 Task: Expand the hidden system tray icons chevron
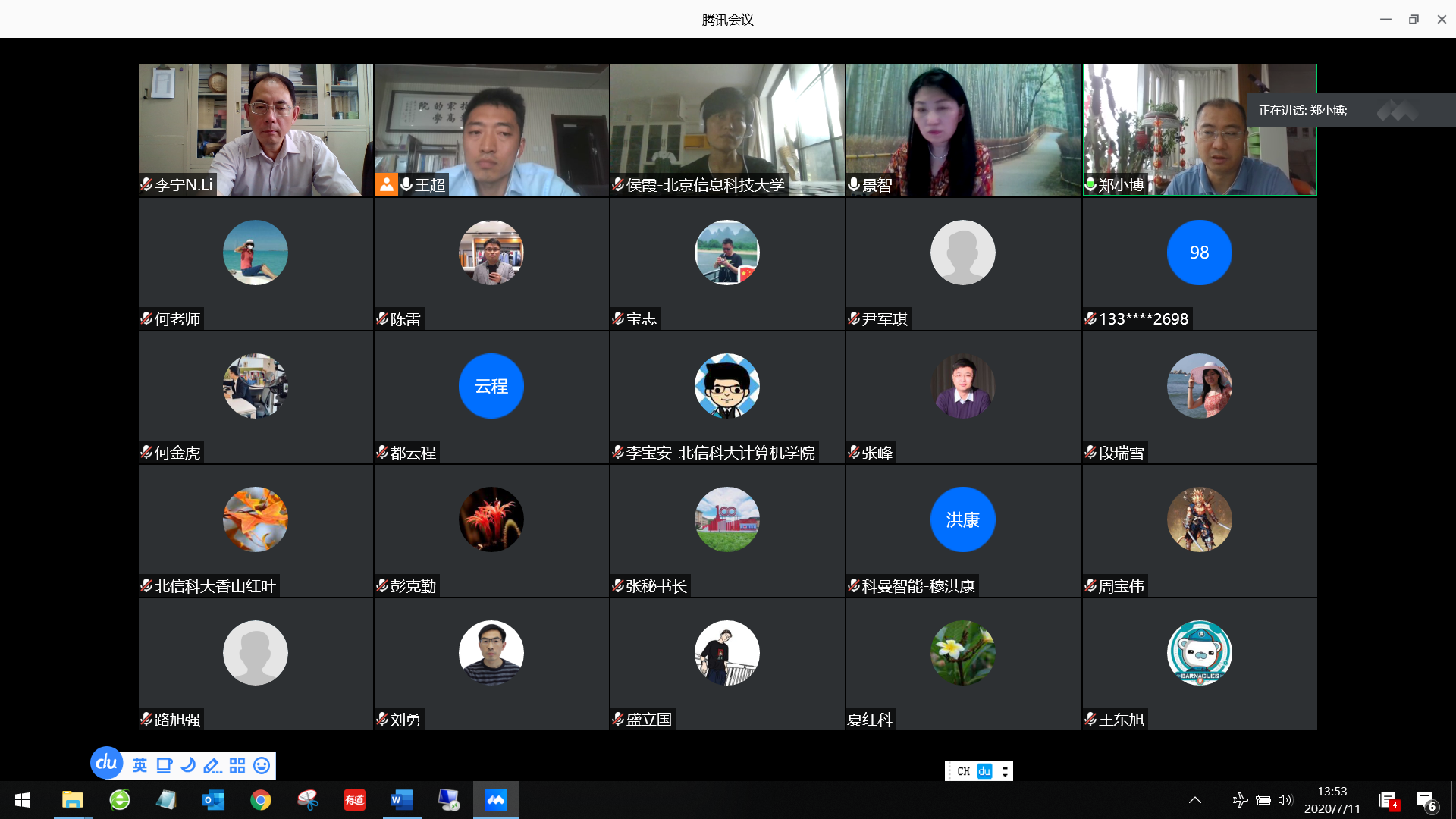pyautogui.click(x=1195, y=800)
